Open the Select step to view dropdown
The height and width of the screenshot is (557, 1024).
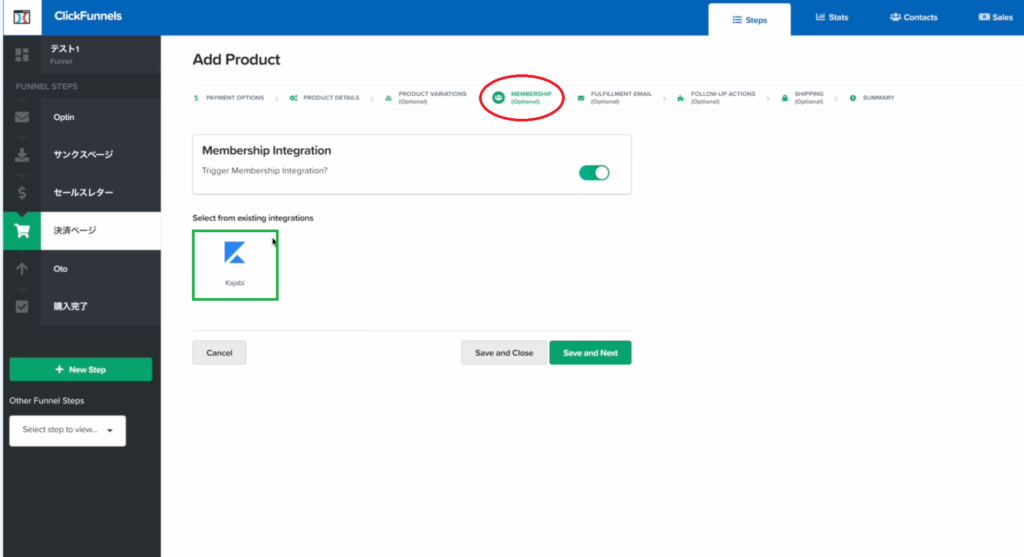(x=67, y=430)
